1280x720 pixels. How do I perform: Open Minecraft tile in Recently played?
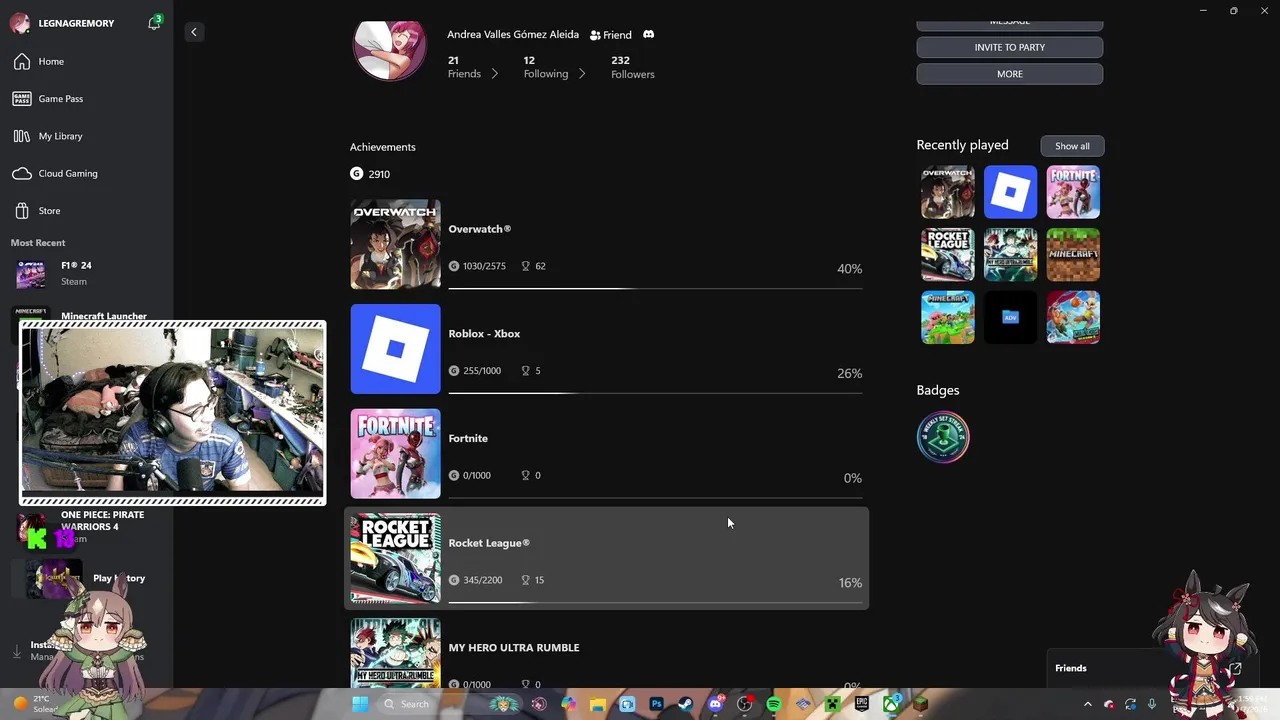[x=1073, y=254]
